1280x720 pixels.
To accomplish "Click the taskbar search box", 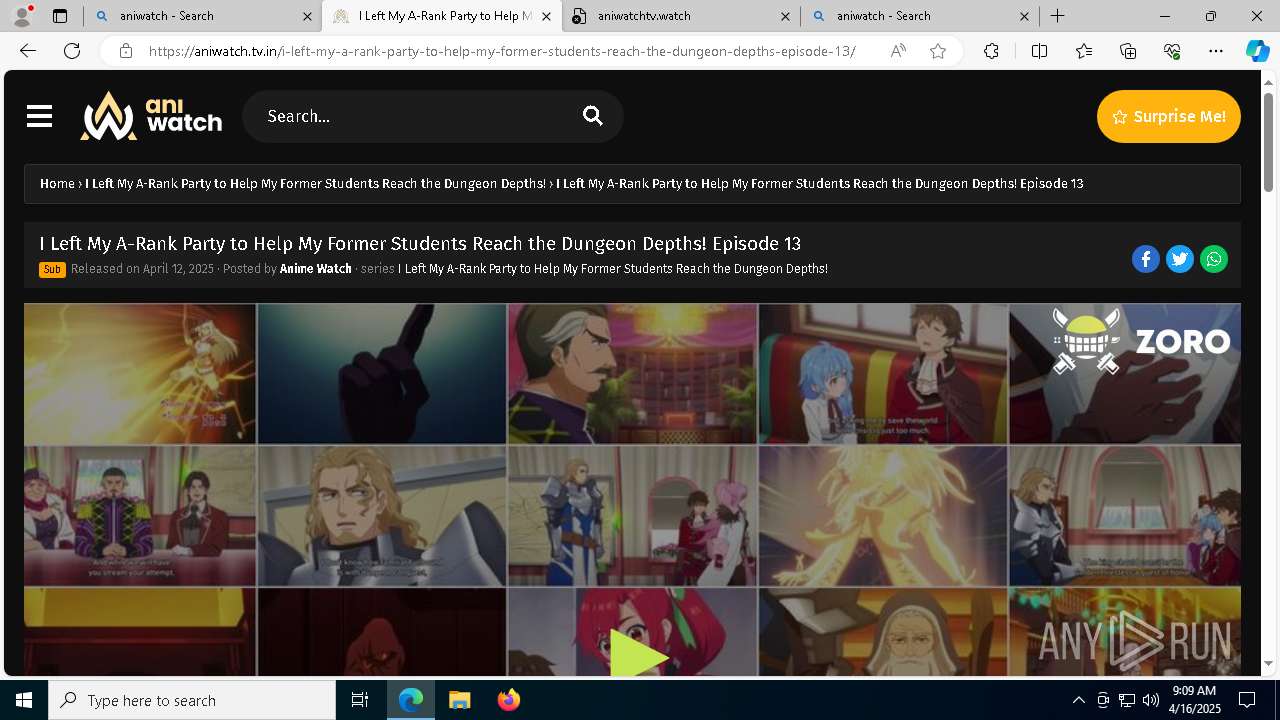I will [192, 700].
